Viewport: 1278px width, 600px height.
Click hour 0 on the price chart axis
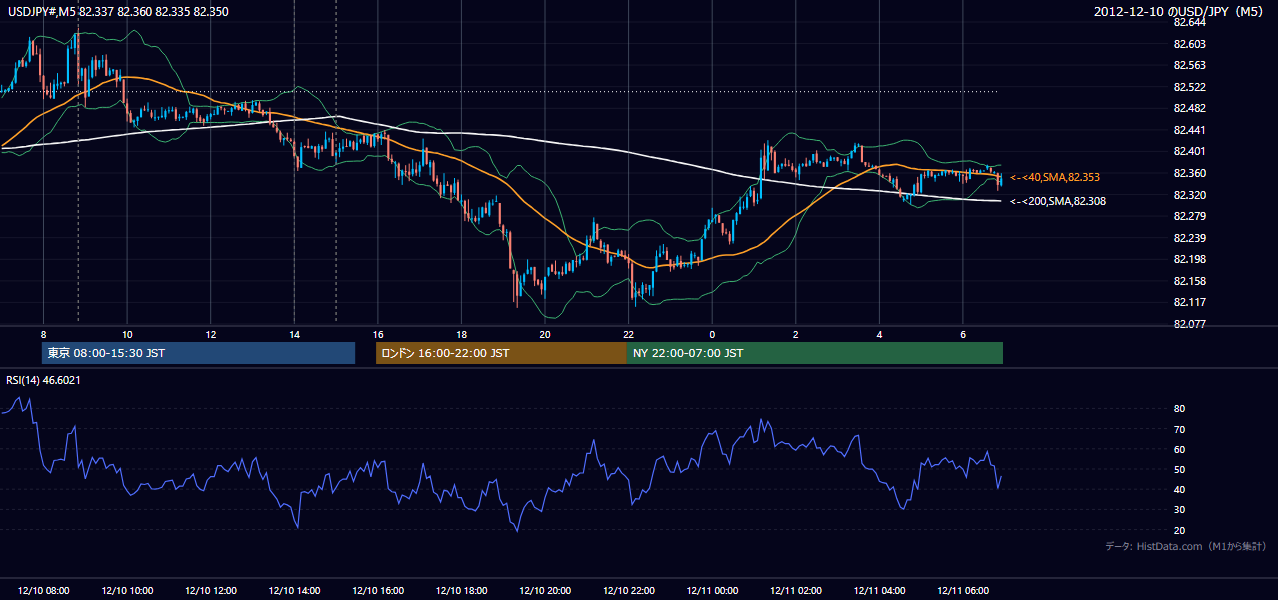pyautogui.click(x=712, y=334)
